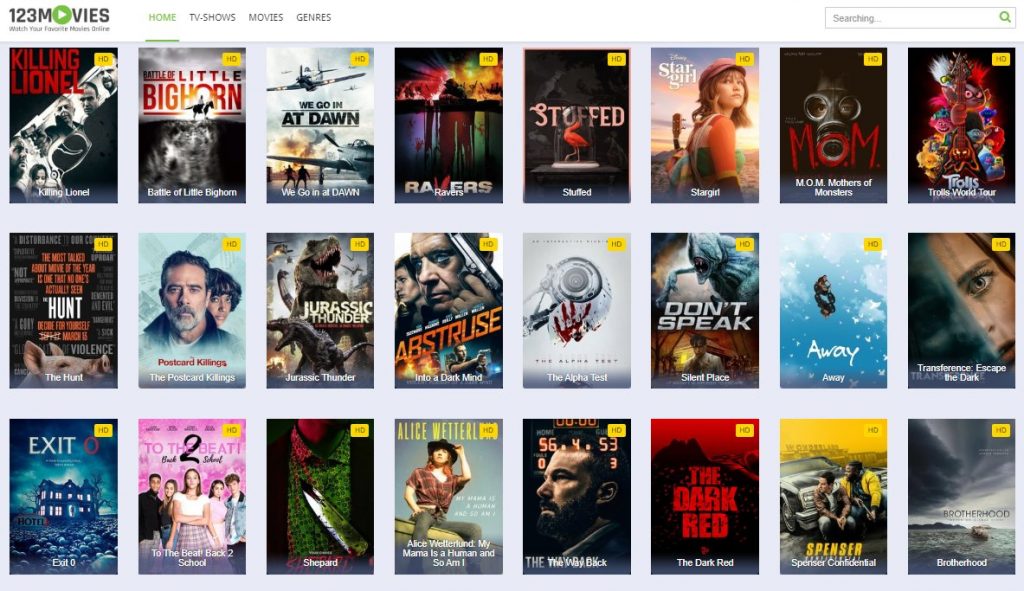Open The Alpha Test movie poster

[x=577, y=311]
